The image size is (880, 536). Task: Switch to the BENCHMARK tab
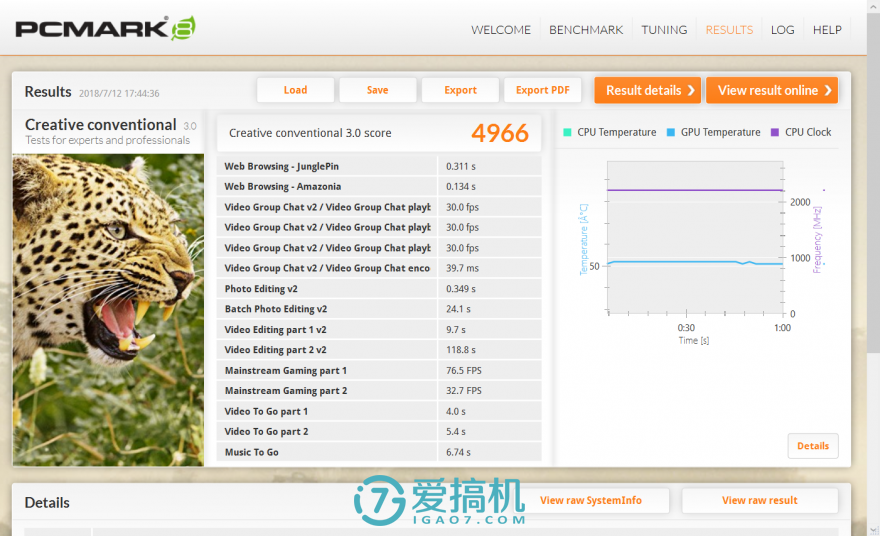[x=586, y=30]
